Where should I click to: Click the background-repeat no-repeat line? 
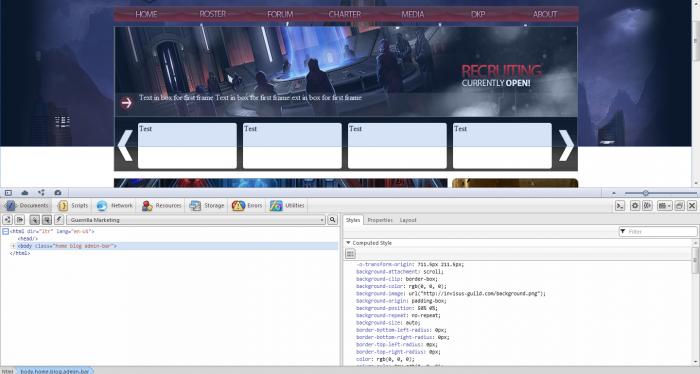[398, 316]
